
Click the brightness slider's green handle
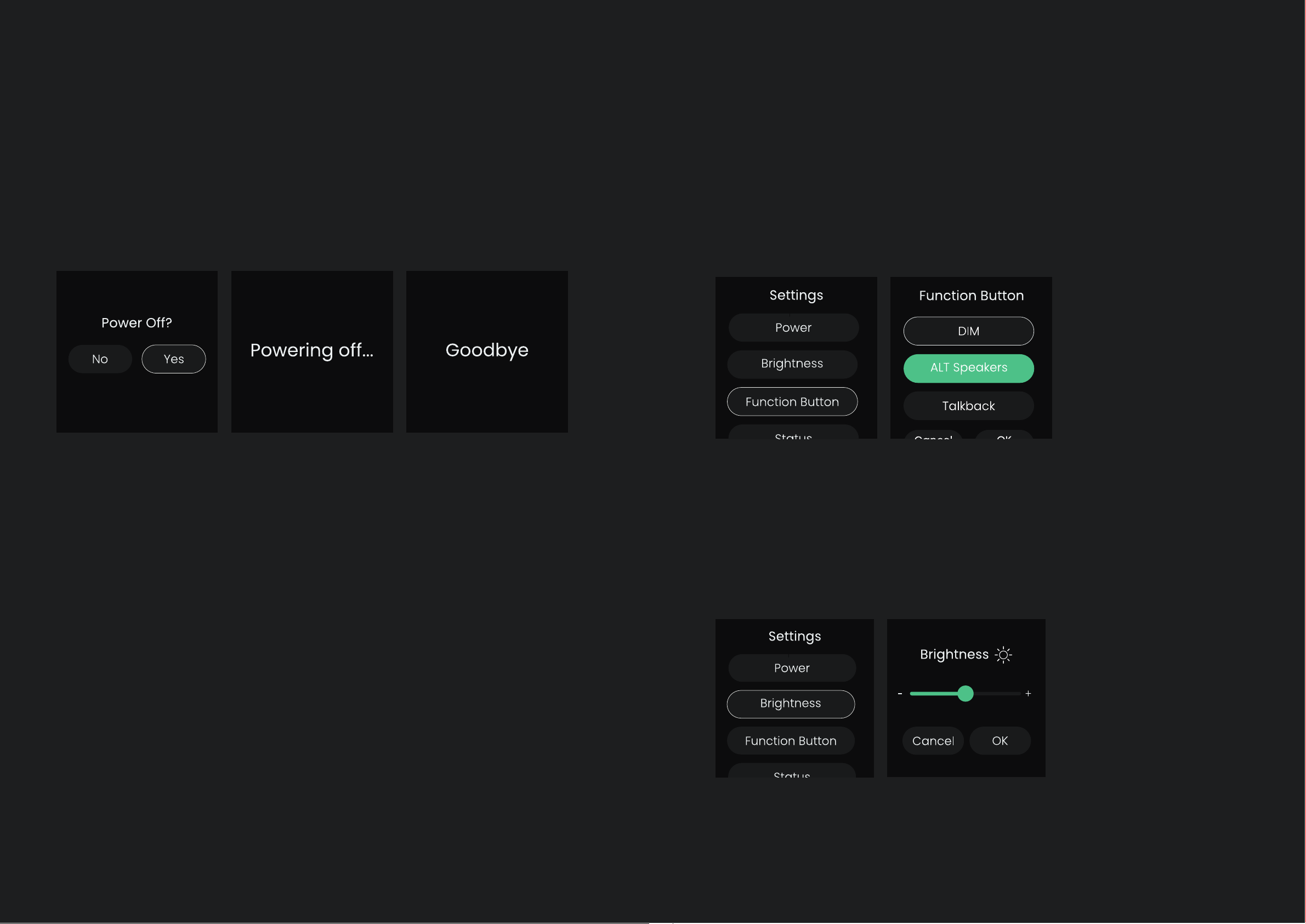click(966, 694)
